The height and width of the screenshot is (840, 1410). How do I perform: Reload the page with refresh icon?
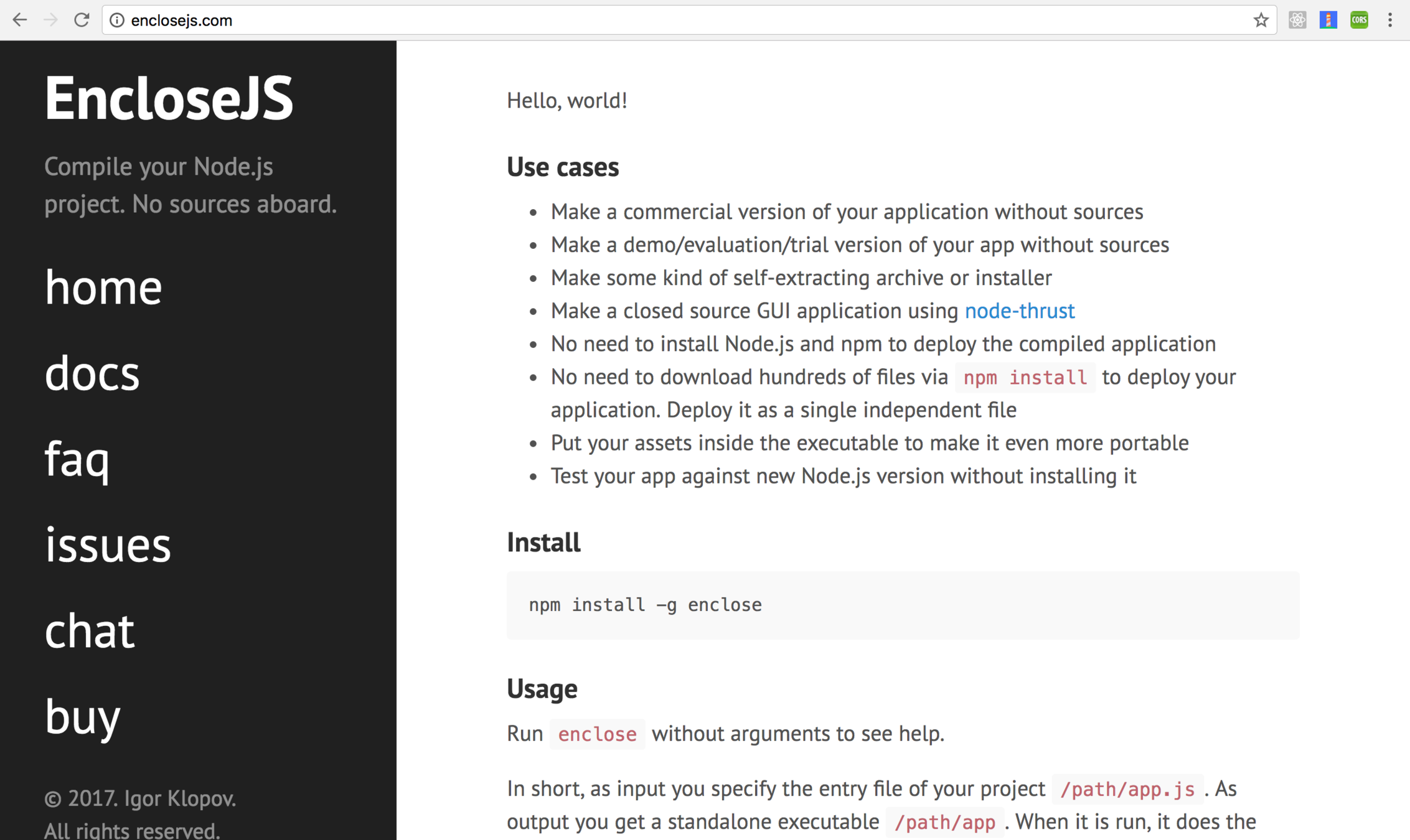pyautogui.click(x=82, y=20)
